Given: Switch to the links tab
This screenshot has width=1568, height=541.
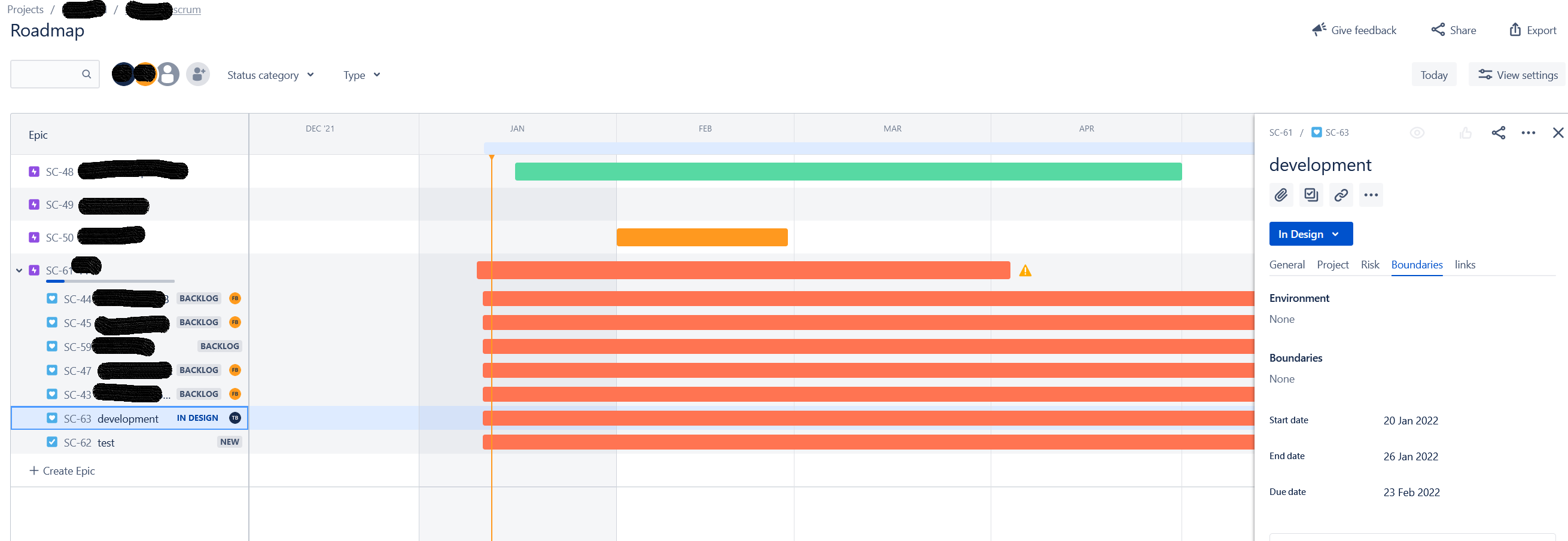Looking at the screenshot, I should pos(1465,265).
